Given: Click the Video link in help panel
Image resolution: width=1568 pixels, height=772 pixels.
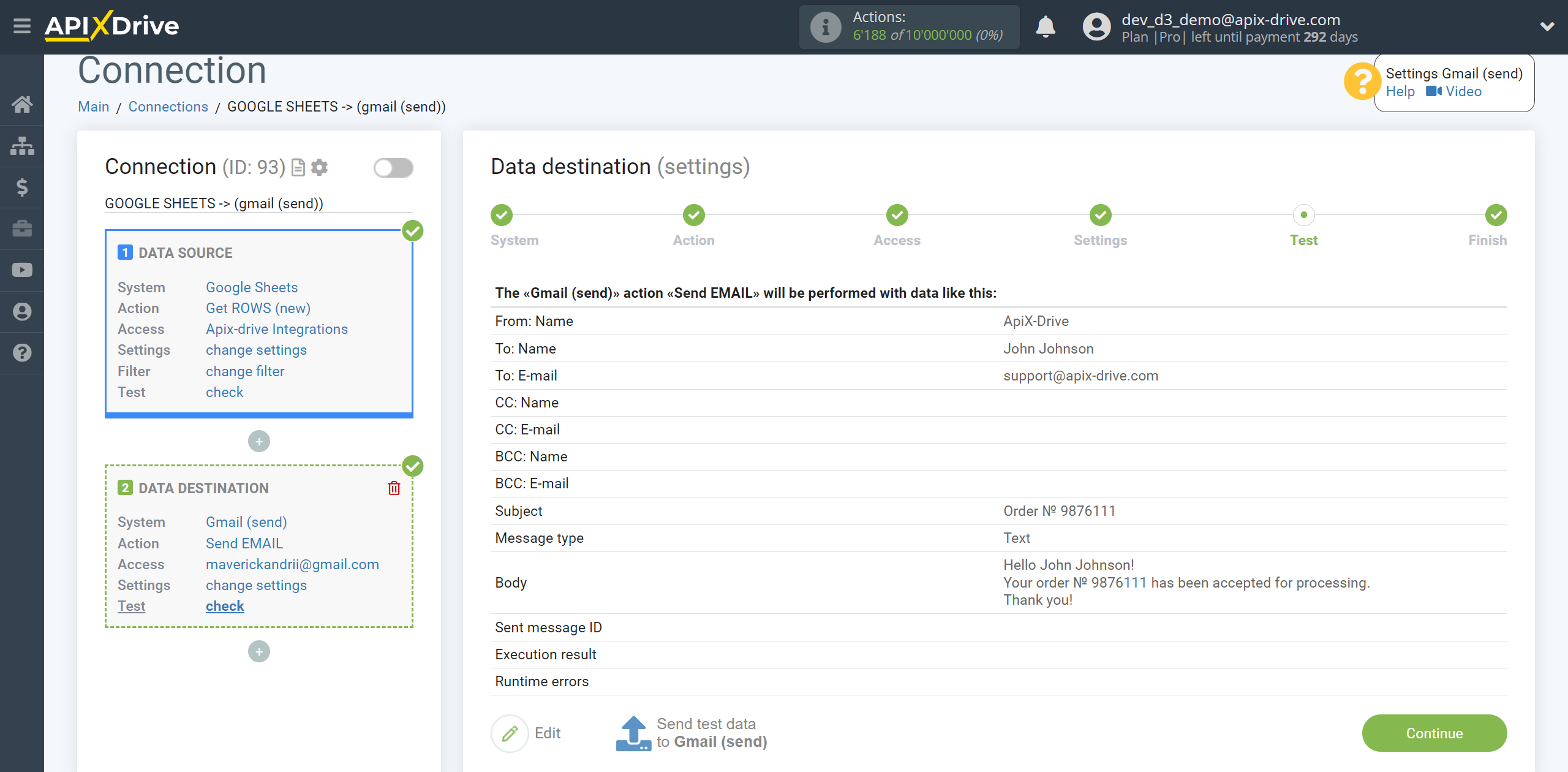Looking at the screenshot, I should (1463, 91).
